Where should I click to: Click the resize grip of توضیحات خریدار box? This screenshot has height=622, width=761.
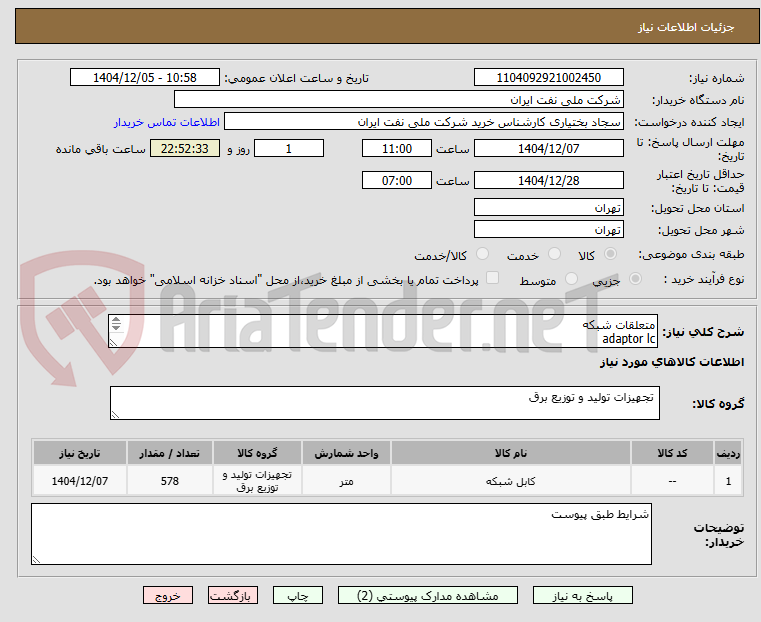[x=36, y=559]
